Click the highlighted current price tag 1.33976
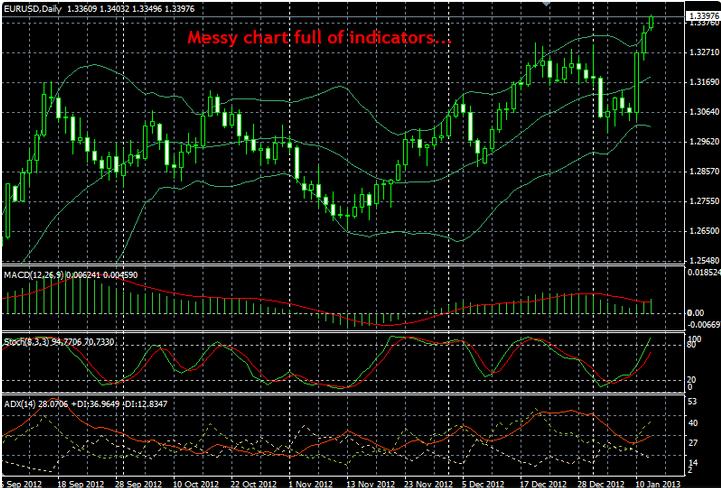 coord(703,16)
